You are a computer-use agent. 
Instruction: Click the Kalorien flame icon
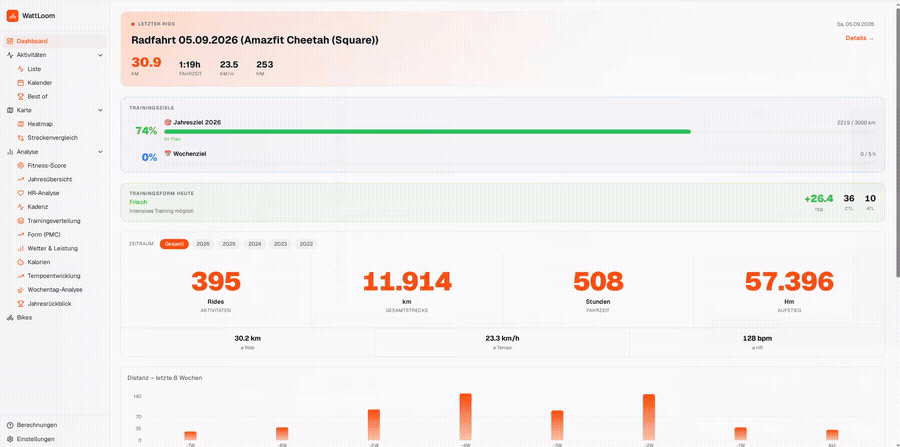click(21, 262)
